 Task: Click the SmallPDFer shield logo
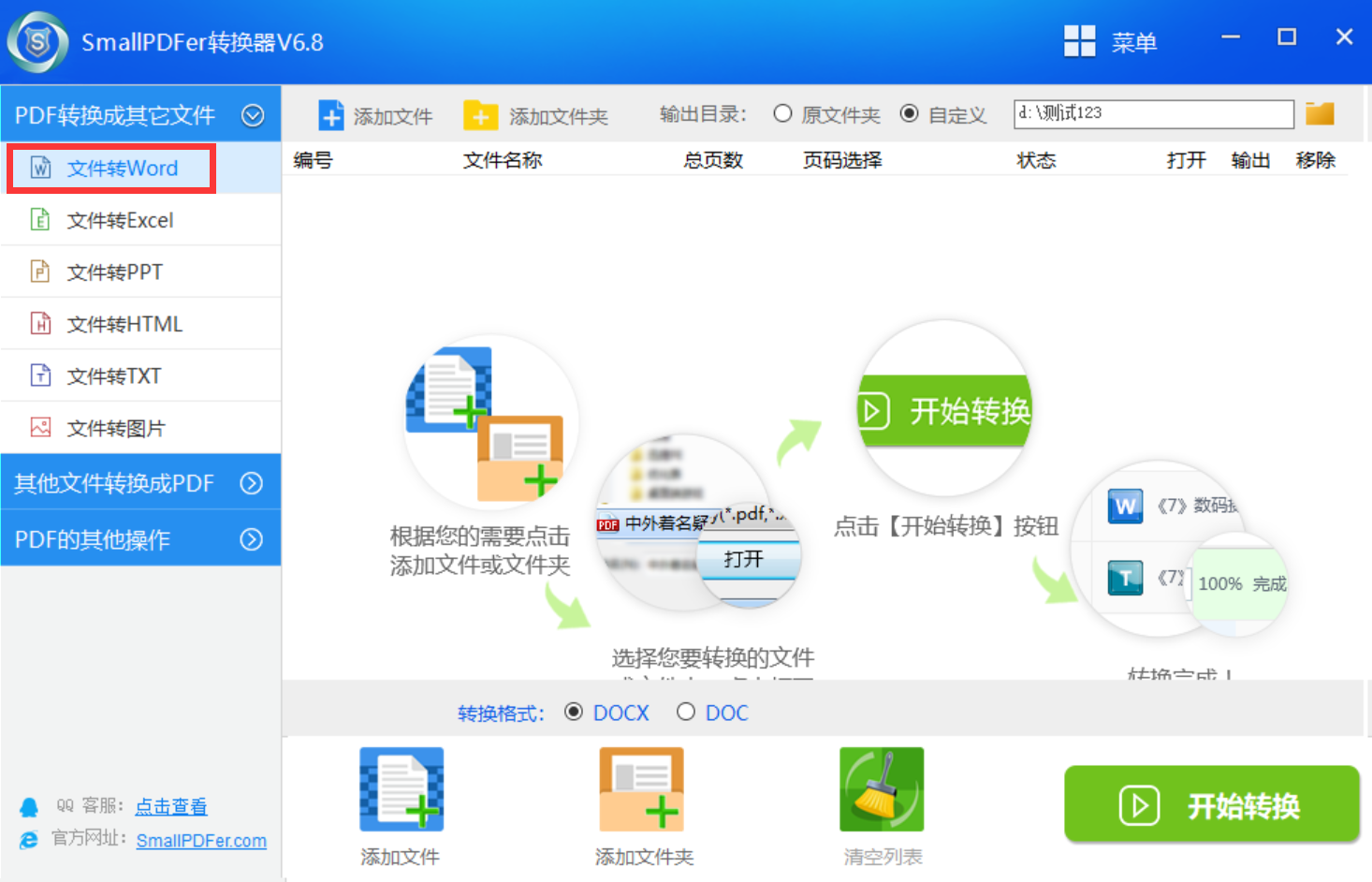37,42
